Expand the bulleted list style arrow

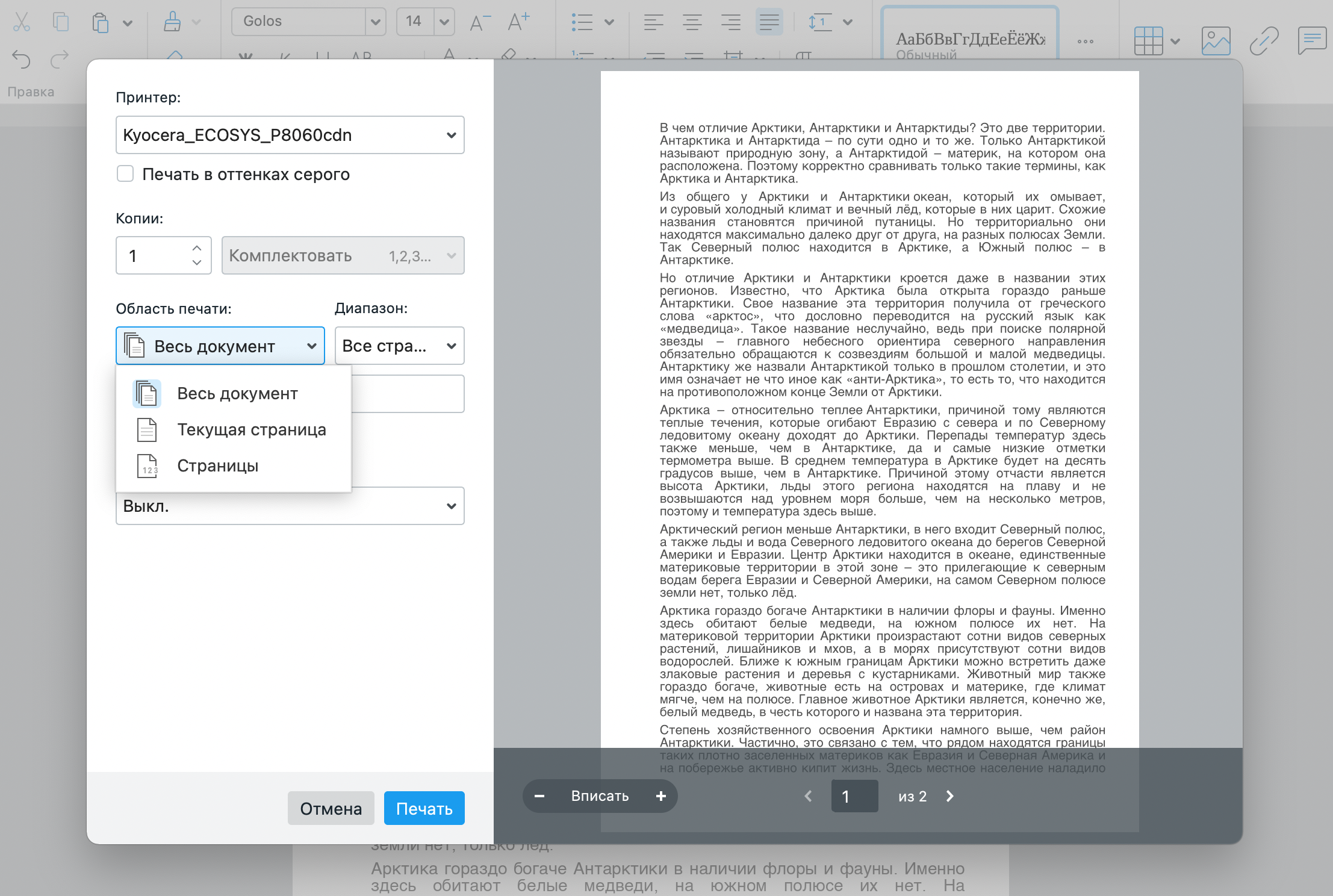pyautogui.click(x=609, y=23)
